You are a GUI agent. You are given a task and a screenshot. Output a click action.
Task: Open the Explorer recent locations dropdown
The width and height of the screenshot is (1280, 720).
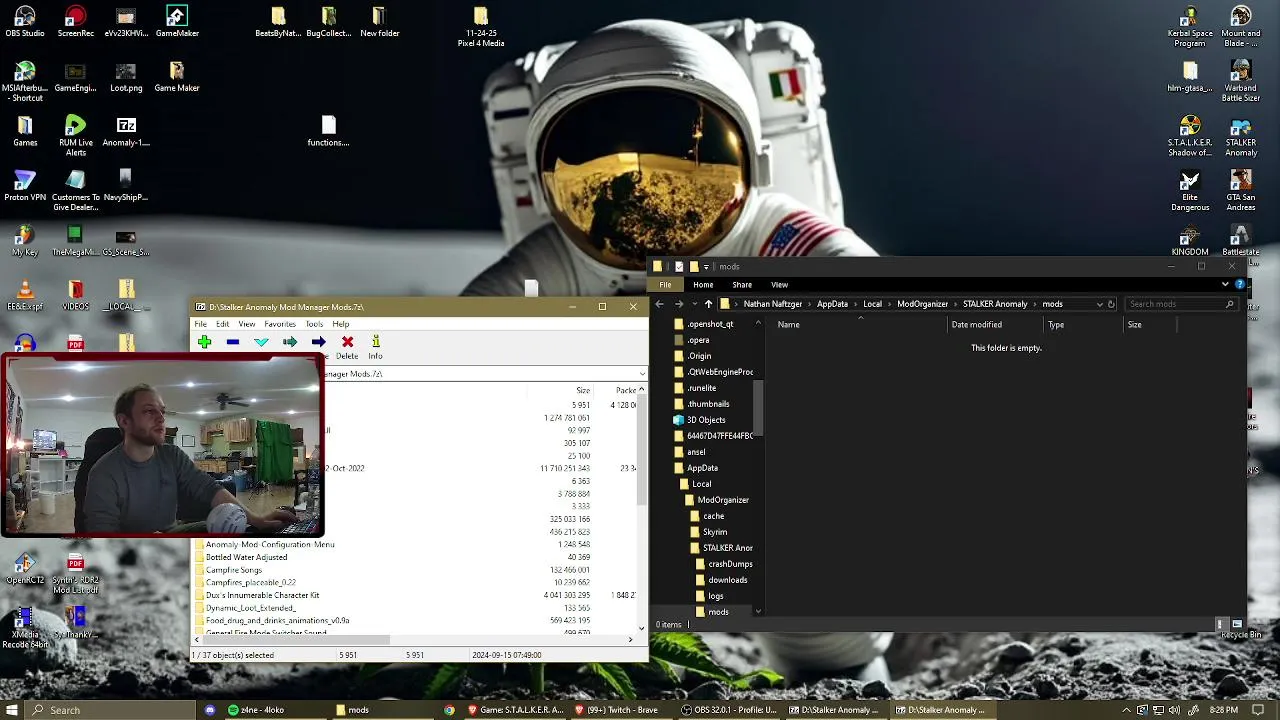pos(694,304)
